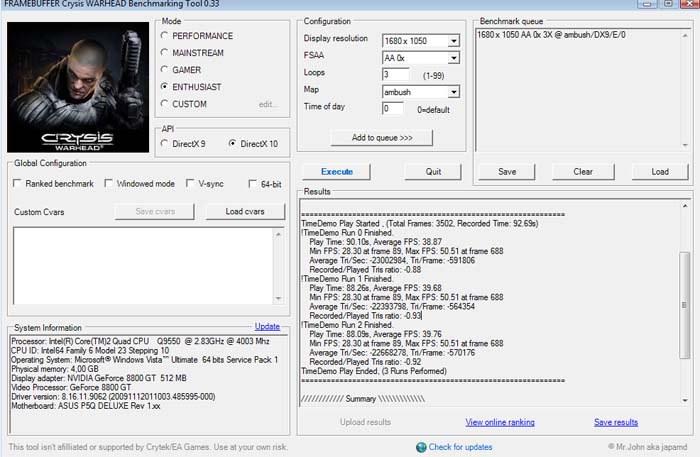This screenshot has height=457, width=700.
Task: Click the Average FPS: 39.76 line
Action: point(376,334)
